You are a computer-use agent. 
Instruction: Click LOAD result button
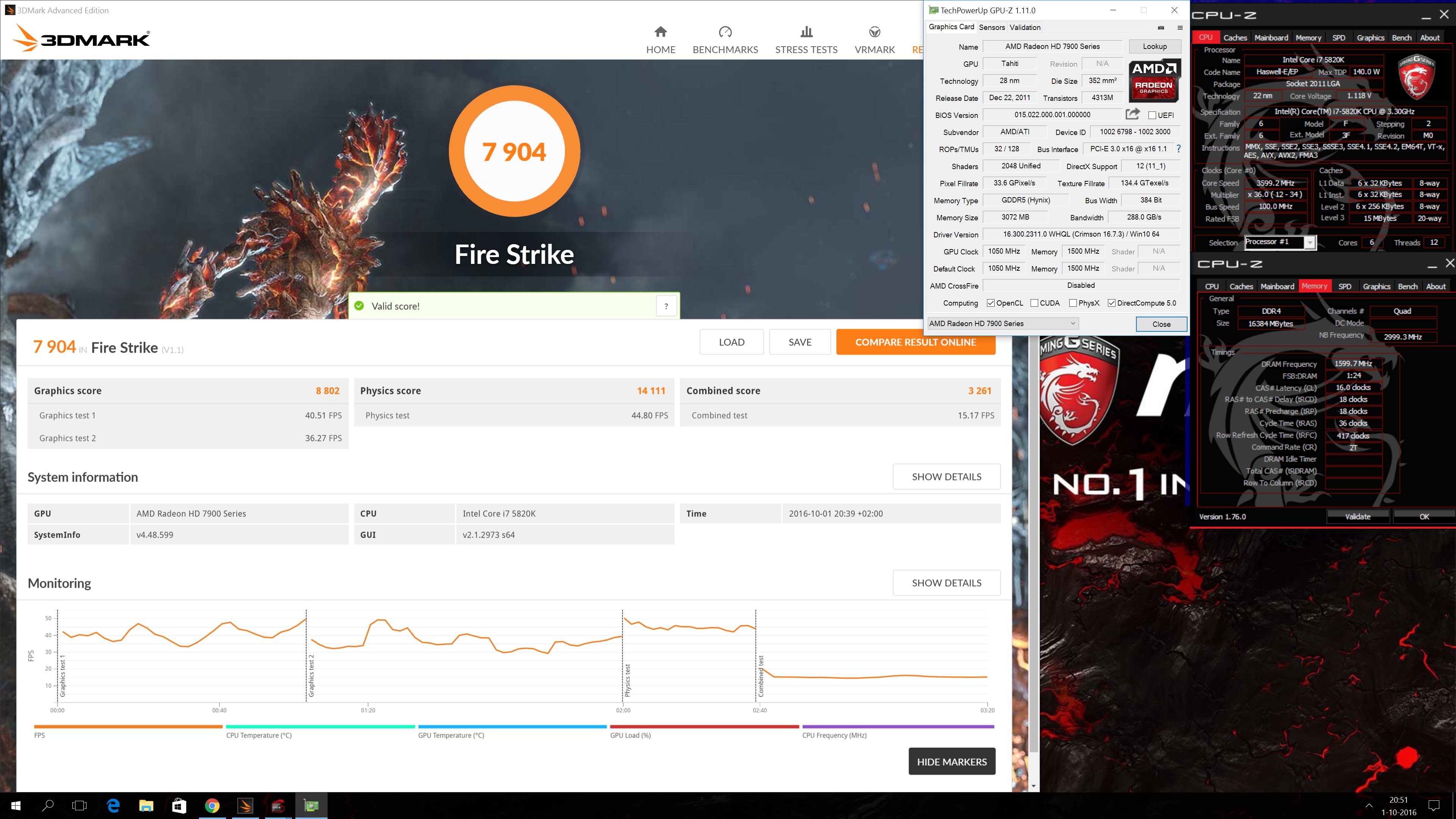coord(731,342)
